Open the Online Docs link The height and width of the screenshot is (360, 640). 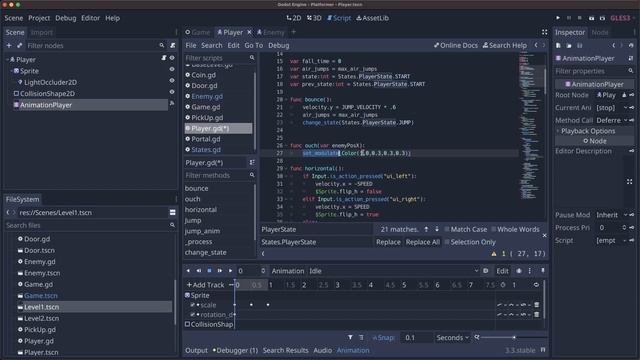coord(456,45)
